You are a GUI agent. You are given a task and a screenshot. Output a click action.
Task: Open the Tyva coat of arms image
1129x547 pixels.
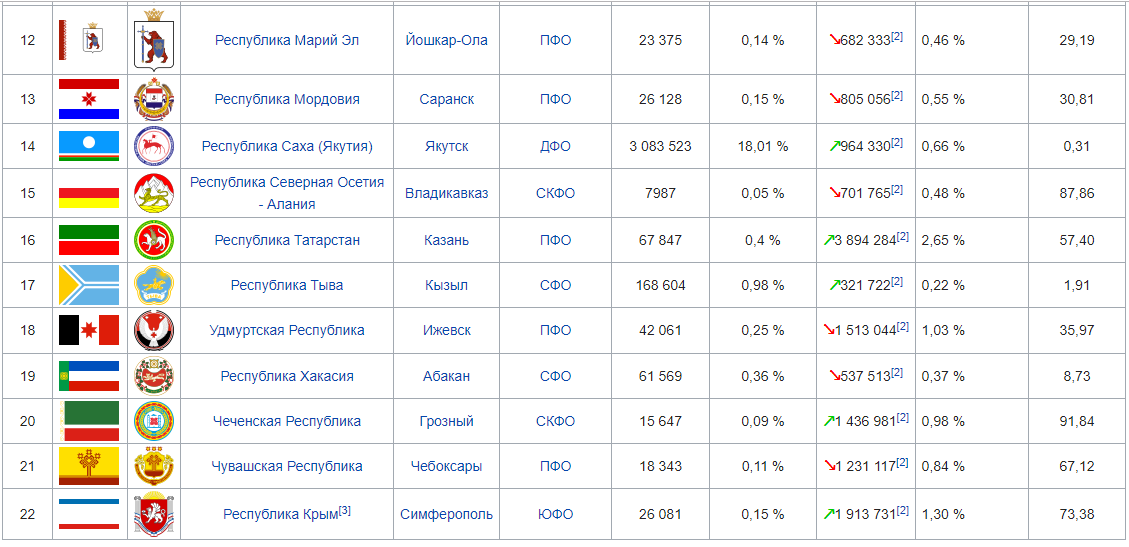154,285
